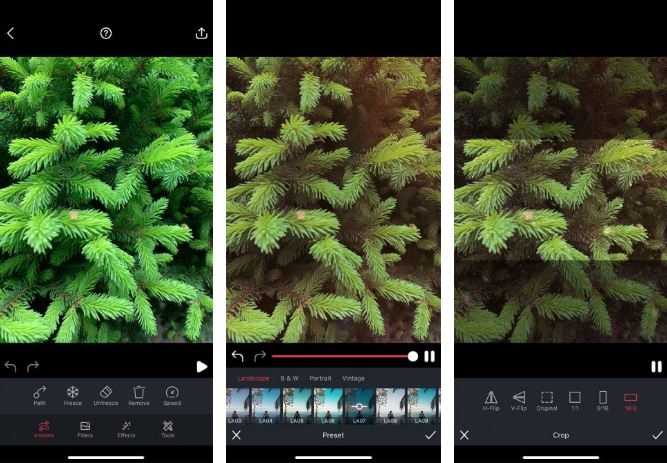Cancel the Crop panel with X
This screenshot has height=463, width=667.
[464, 435]
